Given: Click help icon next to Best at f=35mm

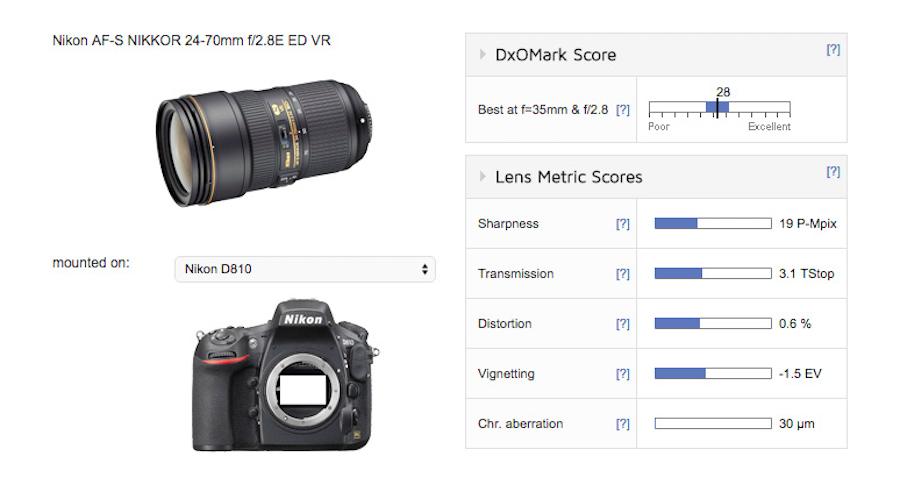Looking at the screenshot, I should click(x=623, y=109).
